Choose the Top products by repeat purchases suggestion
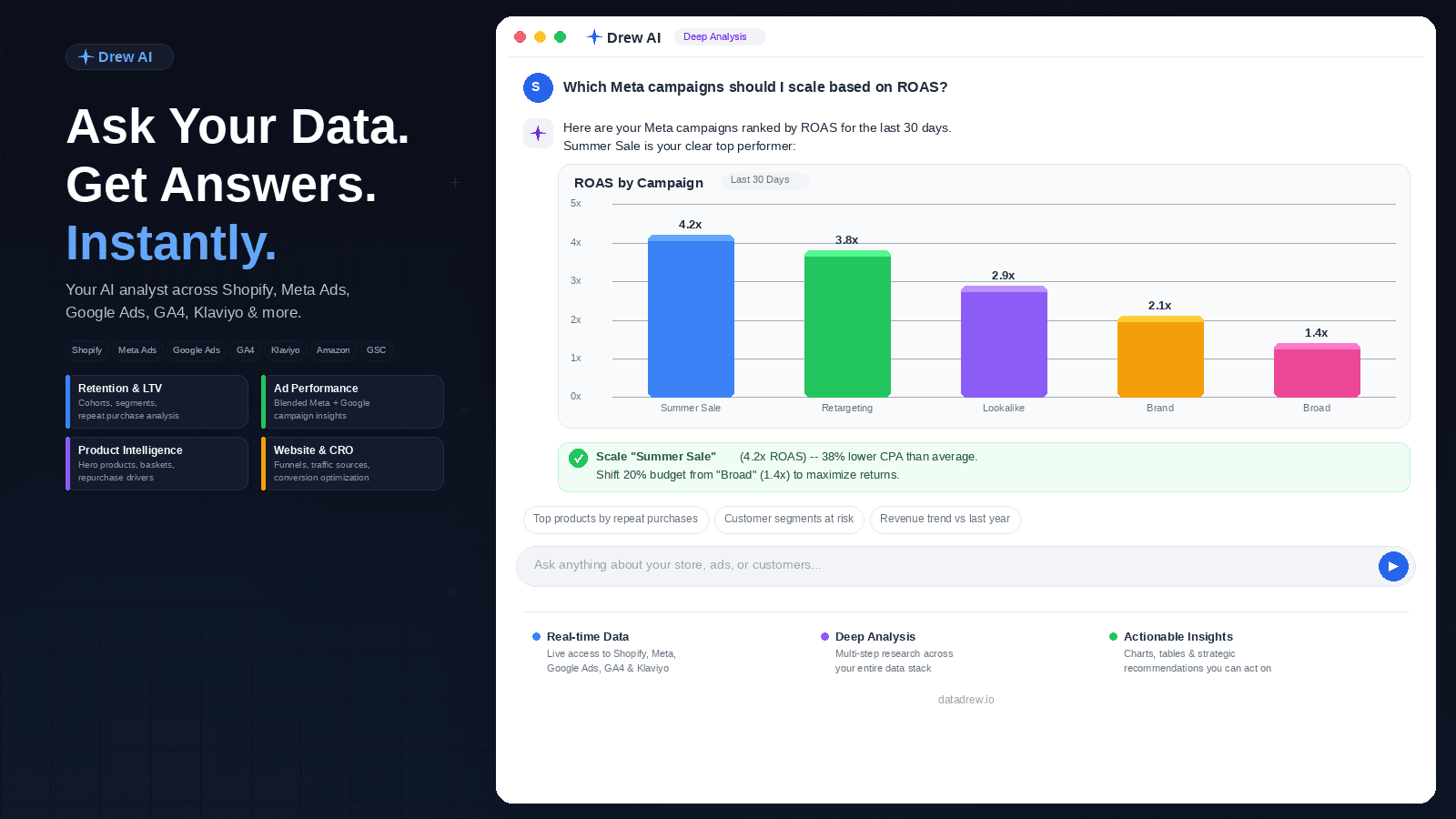 tap(615, 520)
